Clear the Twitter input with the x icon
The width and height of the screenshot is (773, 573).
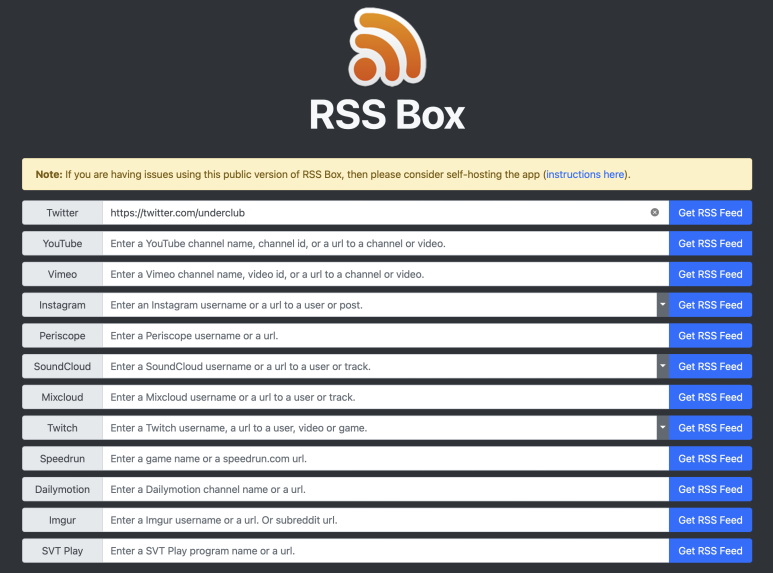655,213
